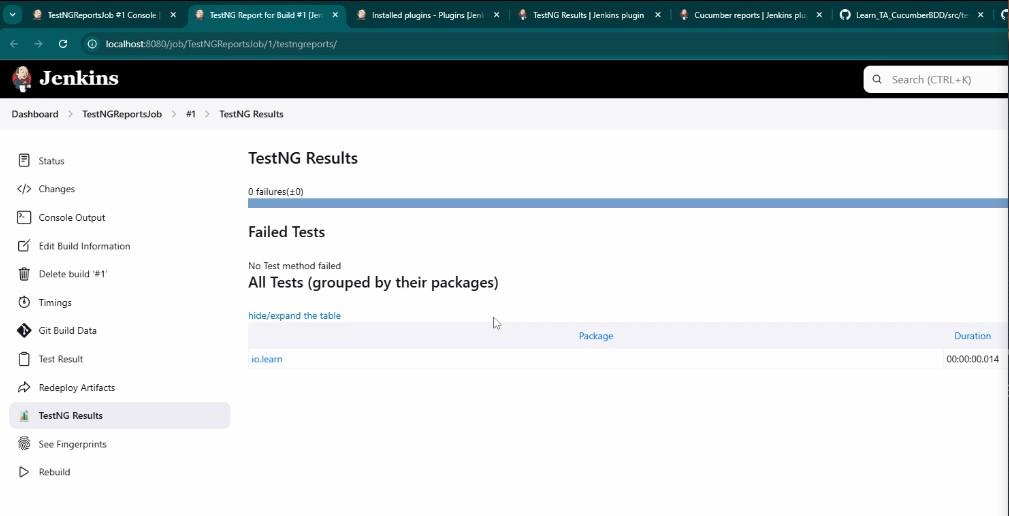This screenshot has width=1009, height=516.
Task: Sort by the Duration column header
Action: click(972, 336)
